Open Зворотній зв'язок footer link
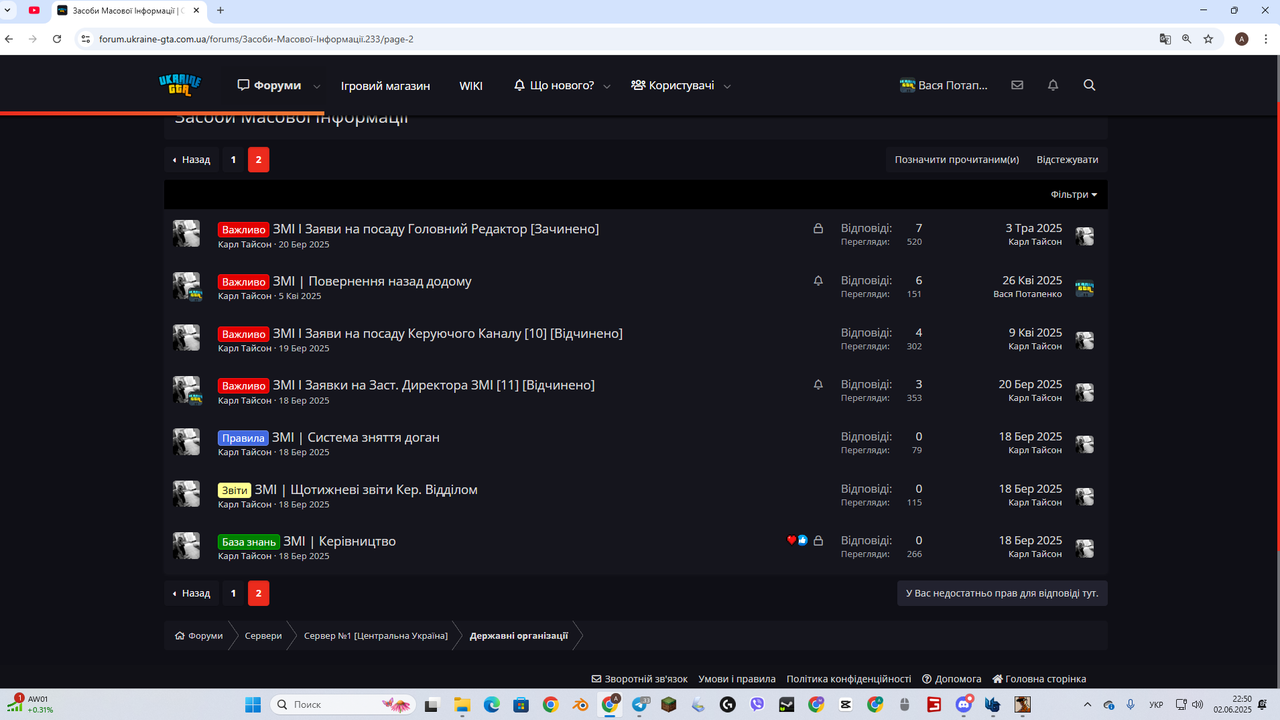 point(640,679)
